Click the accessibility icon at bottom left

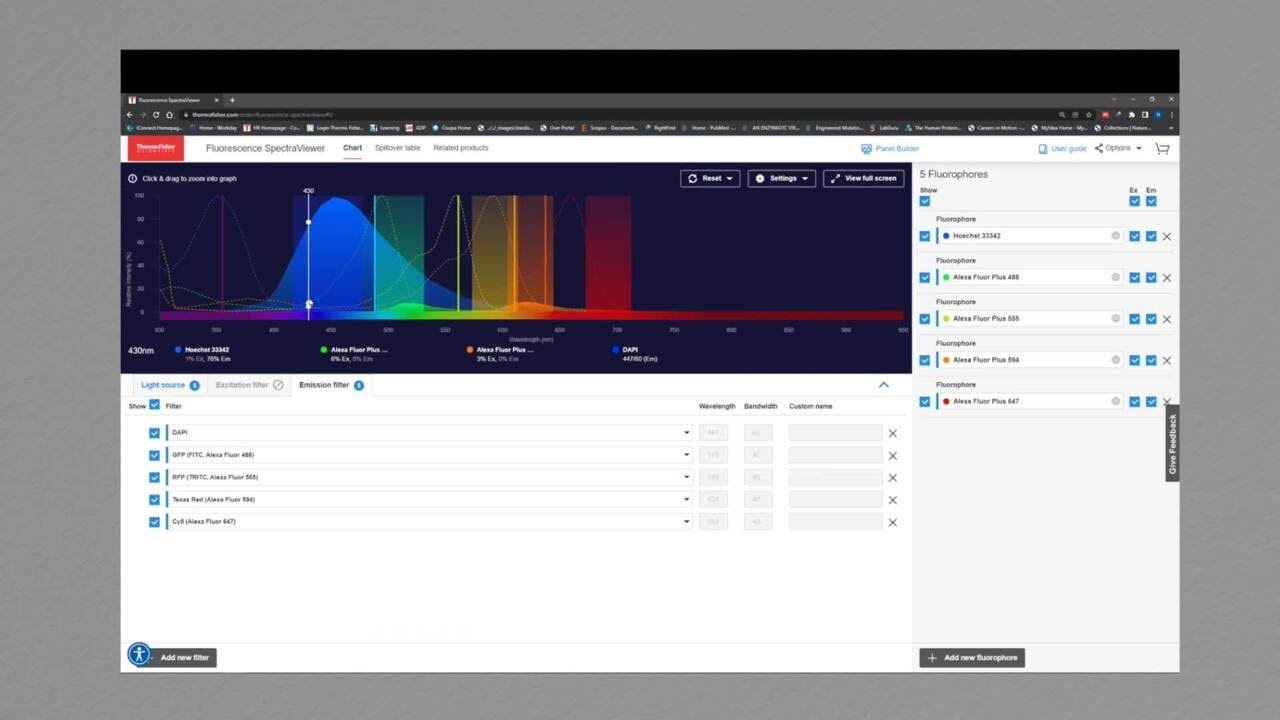(x=139, y=655)
